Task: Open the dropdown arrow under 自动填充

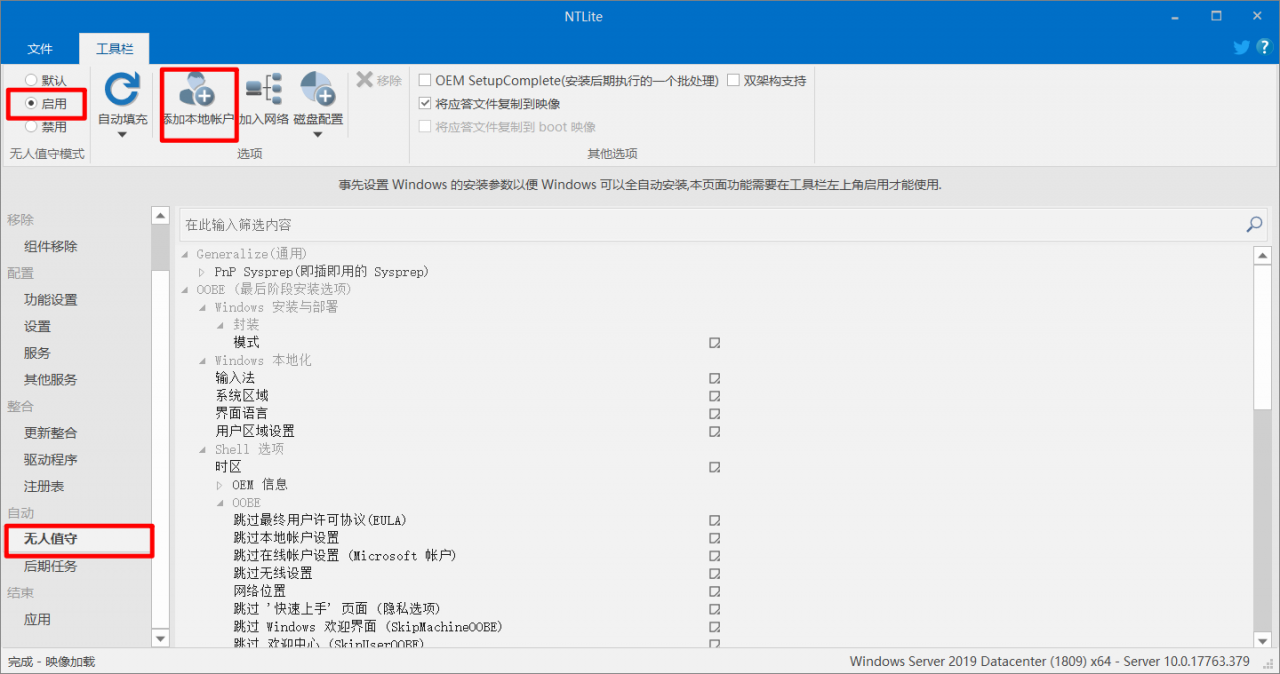Action: pos(122,135)
